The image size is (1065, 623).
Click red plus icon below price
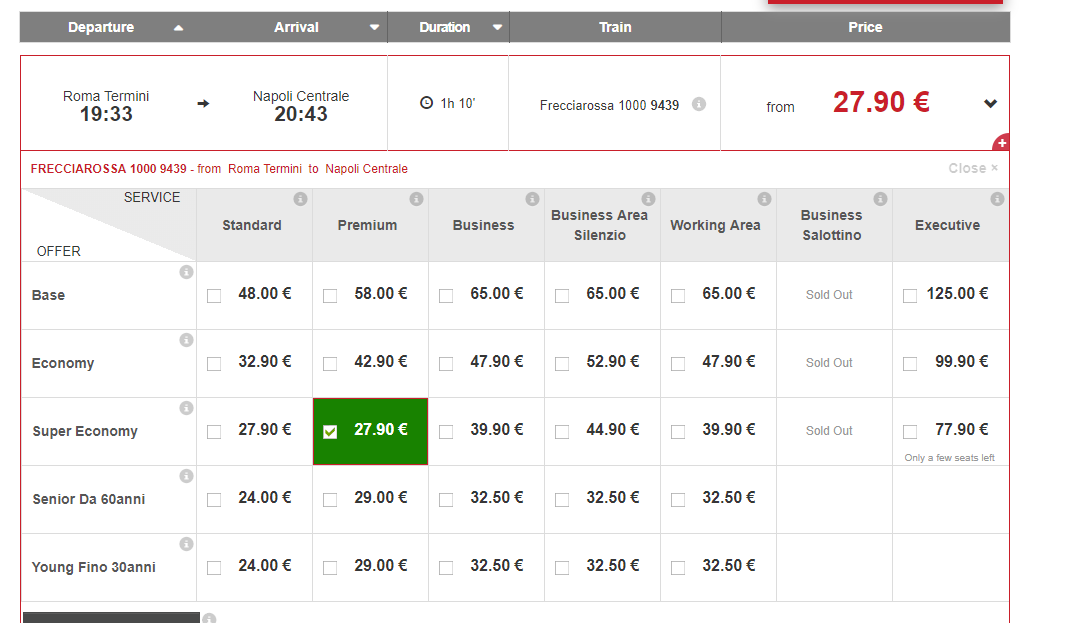pyautogui.click(x=1001, y=142)
